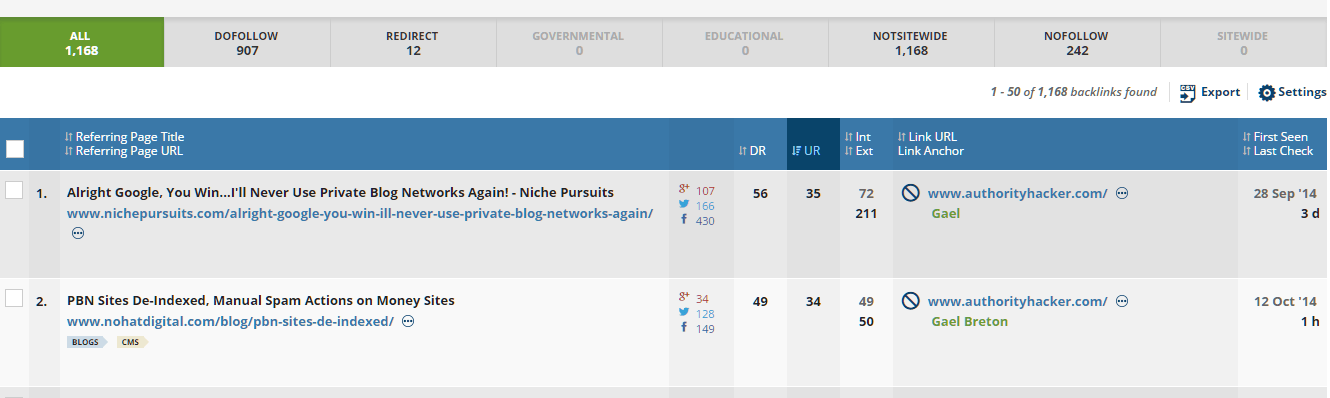Expand ellipsis next to row 1 authorityhacker.com link
Screen dimensions: 1330x398
tap(1122, 194)
